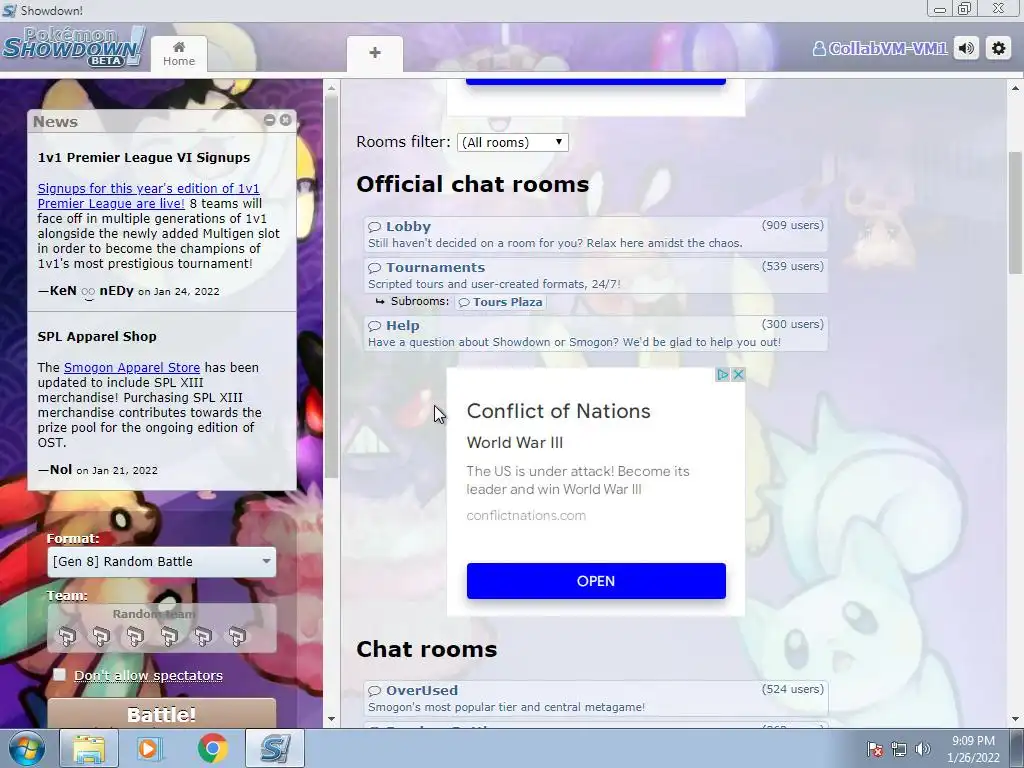The height and width of the screenshot is (768, 1024).
Task: Click the Chat rooms heading
Action: pos(426,649)
